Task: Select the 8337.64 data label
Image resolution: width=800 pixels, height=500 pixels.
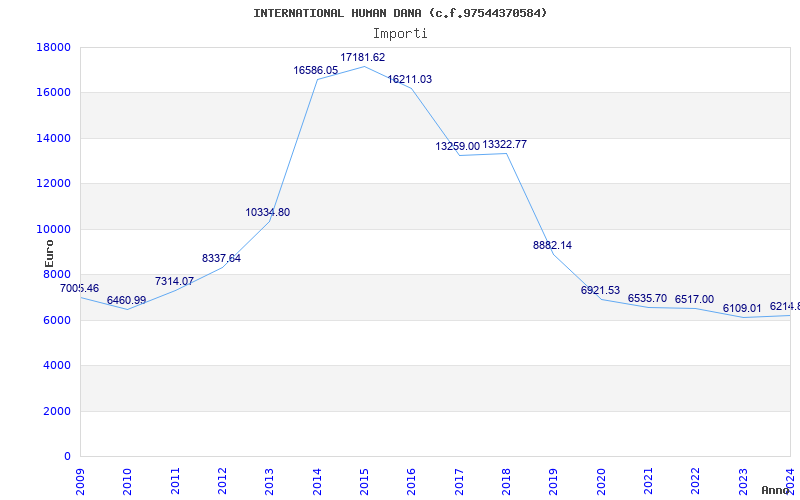Action: [x=221, y=258]
